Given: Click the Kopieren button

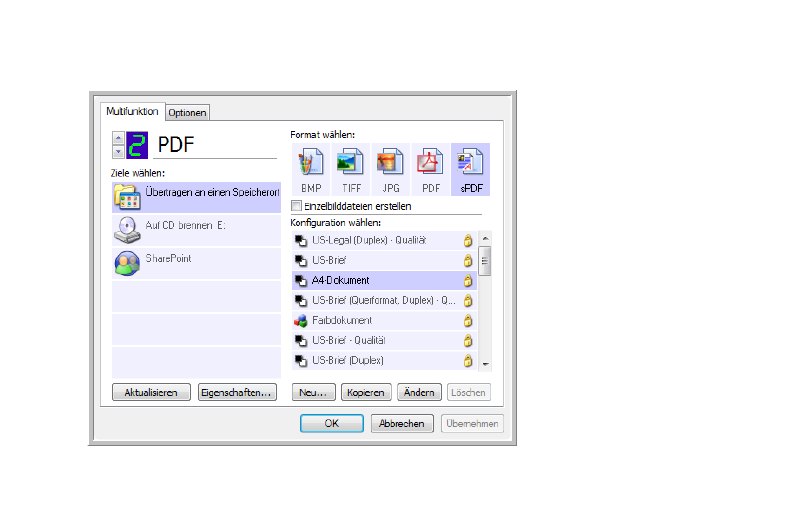Looking at the screenshot, I should 366,392.
